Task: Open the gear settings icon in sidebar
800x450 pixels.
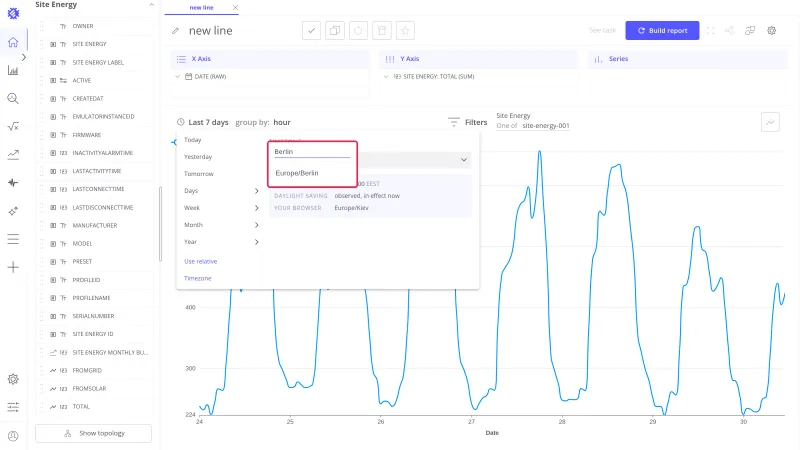Action: [13, 379]
